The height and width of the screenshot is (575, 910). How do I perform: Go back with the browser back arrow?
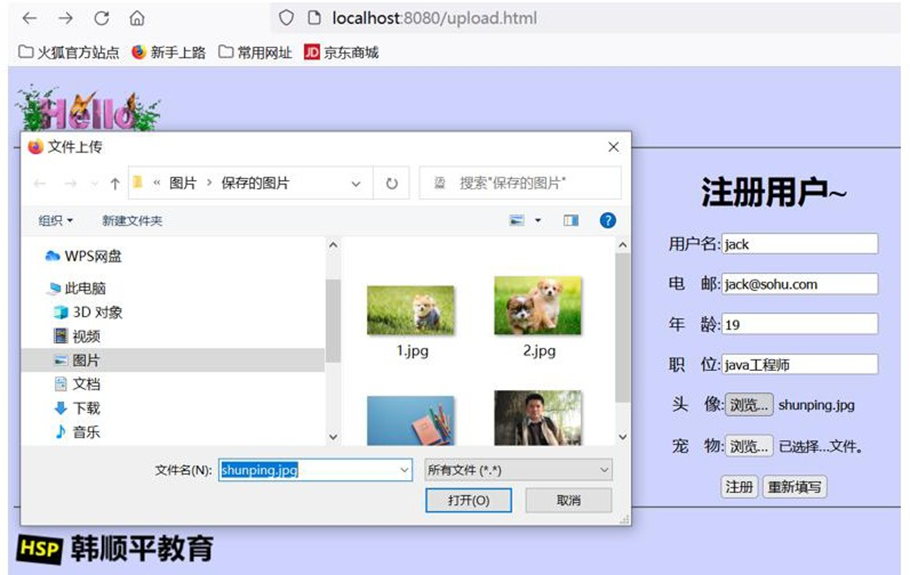click(30, 18)
